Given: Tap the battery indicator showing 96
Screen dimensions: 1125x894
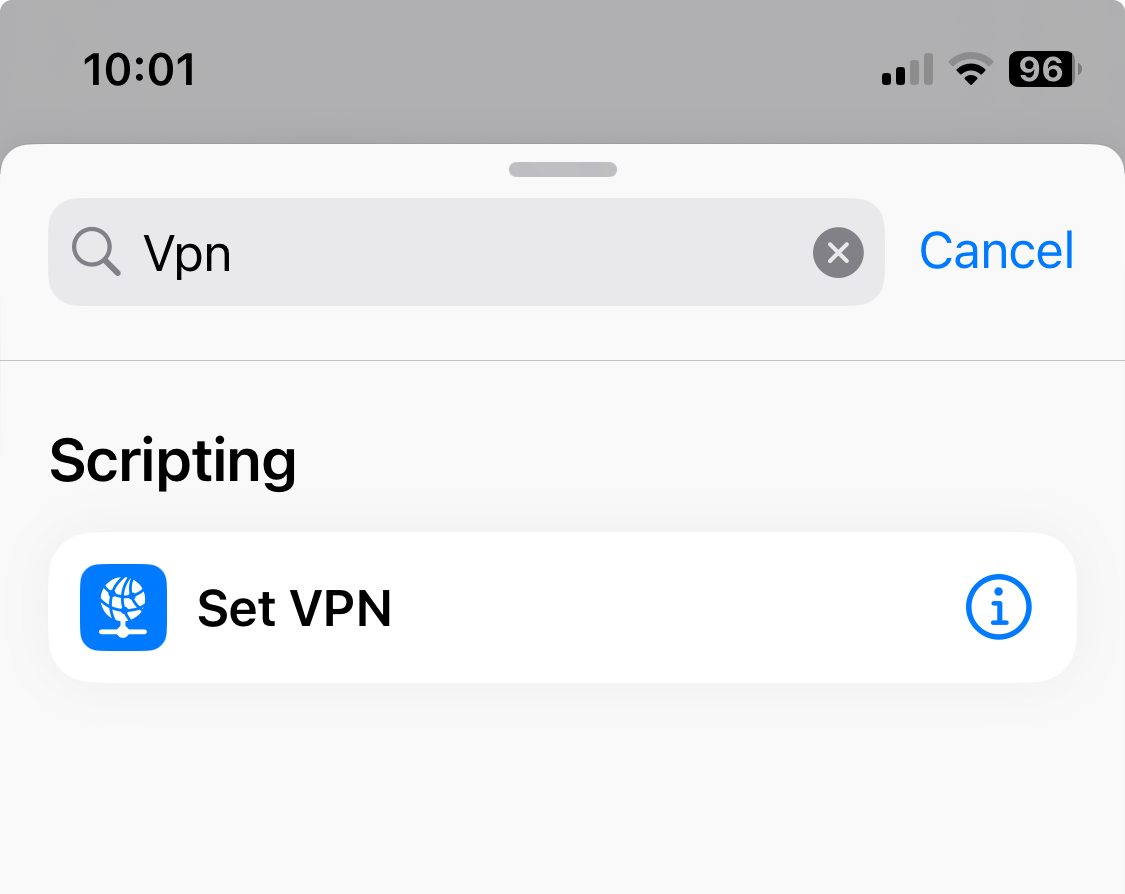Looking at the screenshot, I should click(x=1044, y=70).
